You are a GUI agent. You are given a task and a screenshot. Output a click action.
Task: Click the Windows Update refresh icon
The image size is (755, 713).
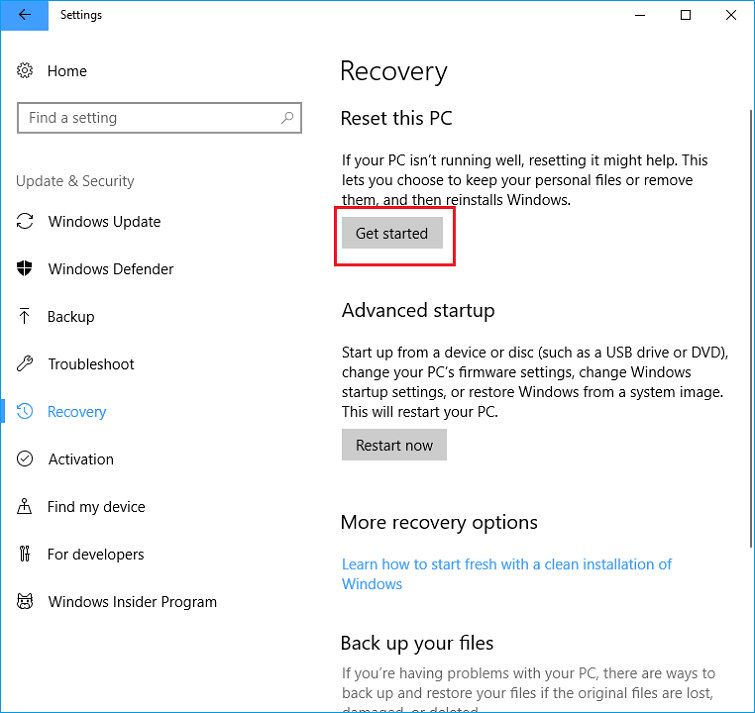tap(26, 222)
